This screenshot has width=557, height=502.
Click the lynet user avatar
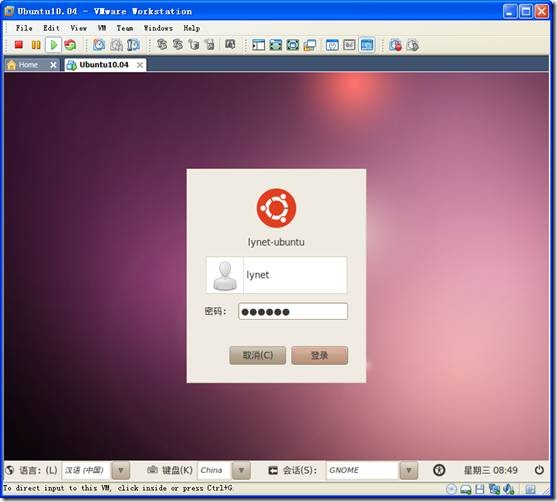[x=225, y=275]
